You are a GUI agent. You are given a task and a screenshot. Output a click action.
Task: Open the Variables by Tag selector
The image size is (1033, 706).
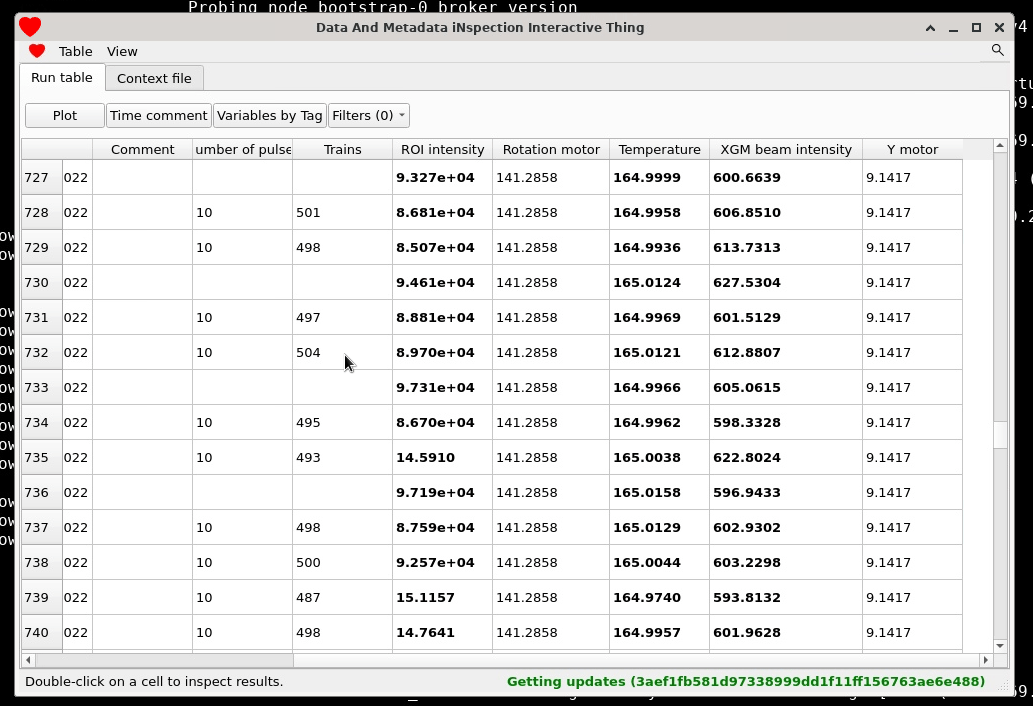click(269, 115)
